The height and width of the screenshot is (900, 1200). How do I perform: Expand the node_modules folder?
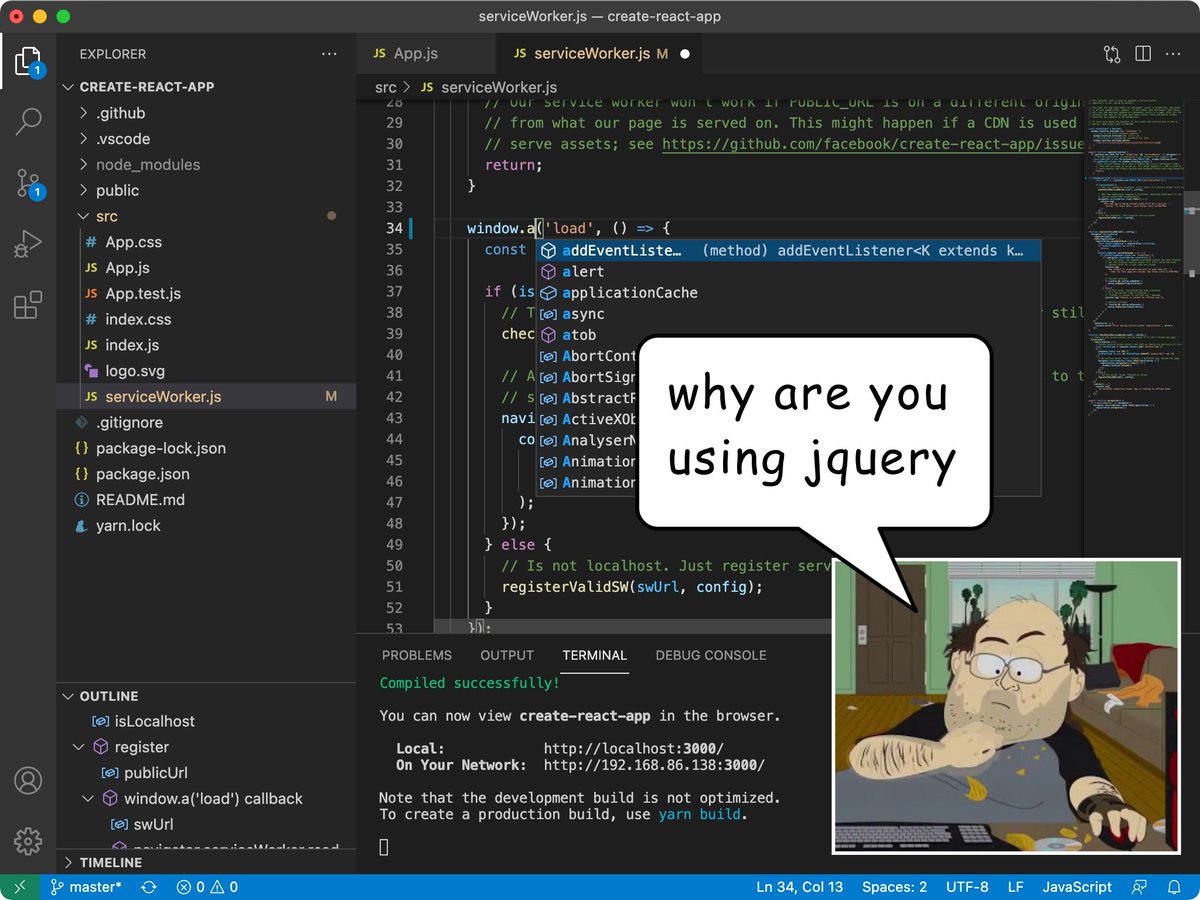(x=206, y=165)
